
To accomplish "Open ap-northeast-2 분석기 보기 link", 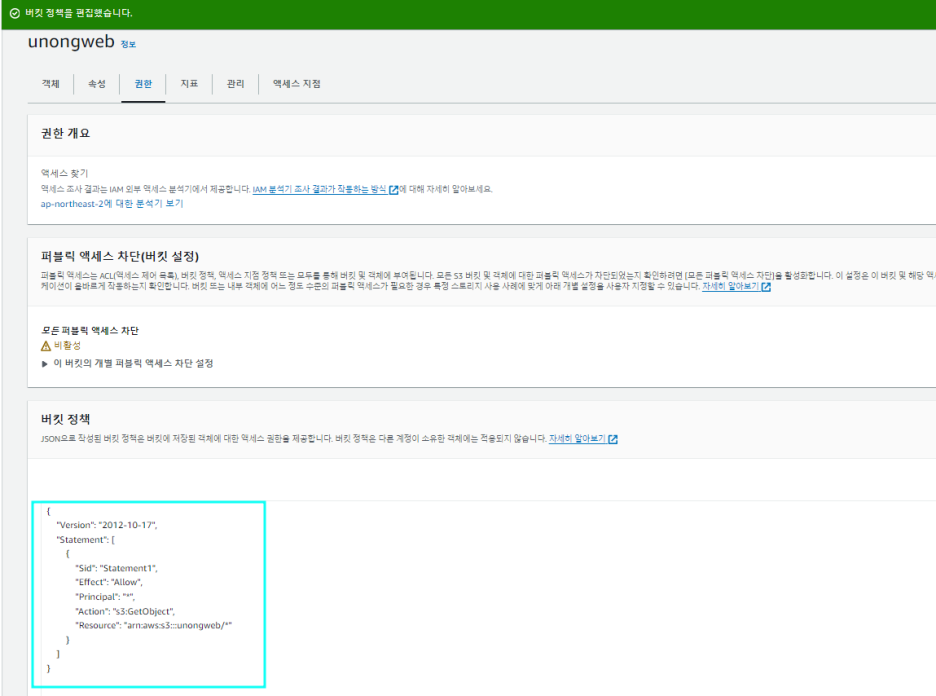I will click(112, 204).
